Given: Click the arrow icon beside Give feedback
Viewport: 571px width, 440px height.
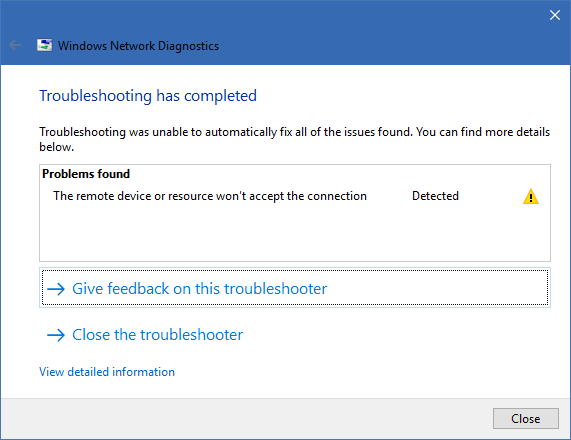Looking at the screenshot, I should [56, 289].
